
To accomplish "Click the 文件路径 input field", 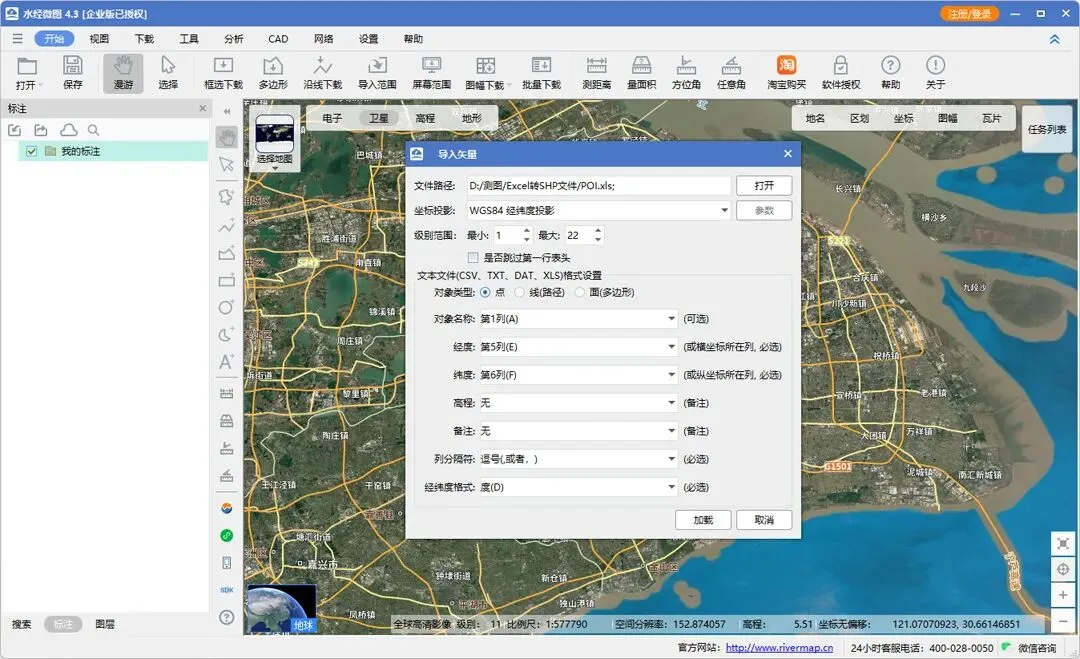I will coord(598,186).
